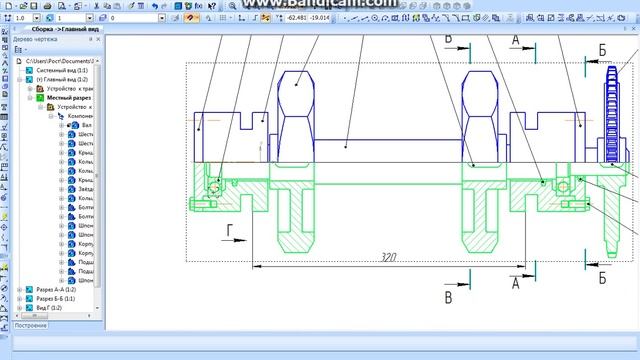Select Разрез Б-Б (1:1) tree item
Screen dimensions: 640x360
[56, 299]
